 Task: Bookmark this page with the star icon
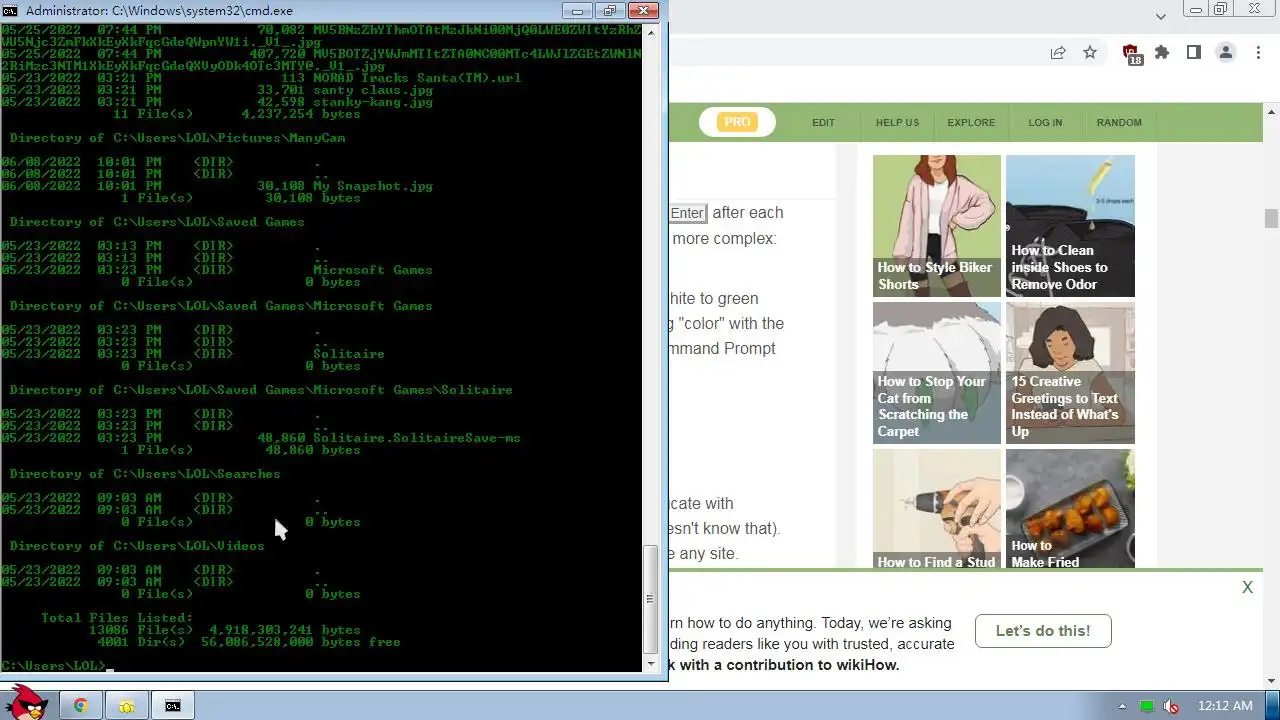click(x=1090, y=53)
